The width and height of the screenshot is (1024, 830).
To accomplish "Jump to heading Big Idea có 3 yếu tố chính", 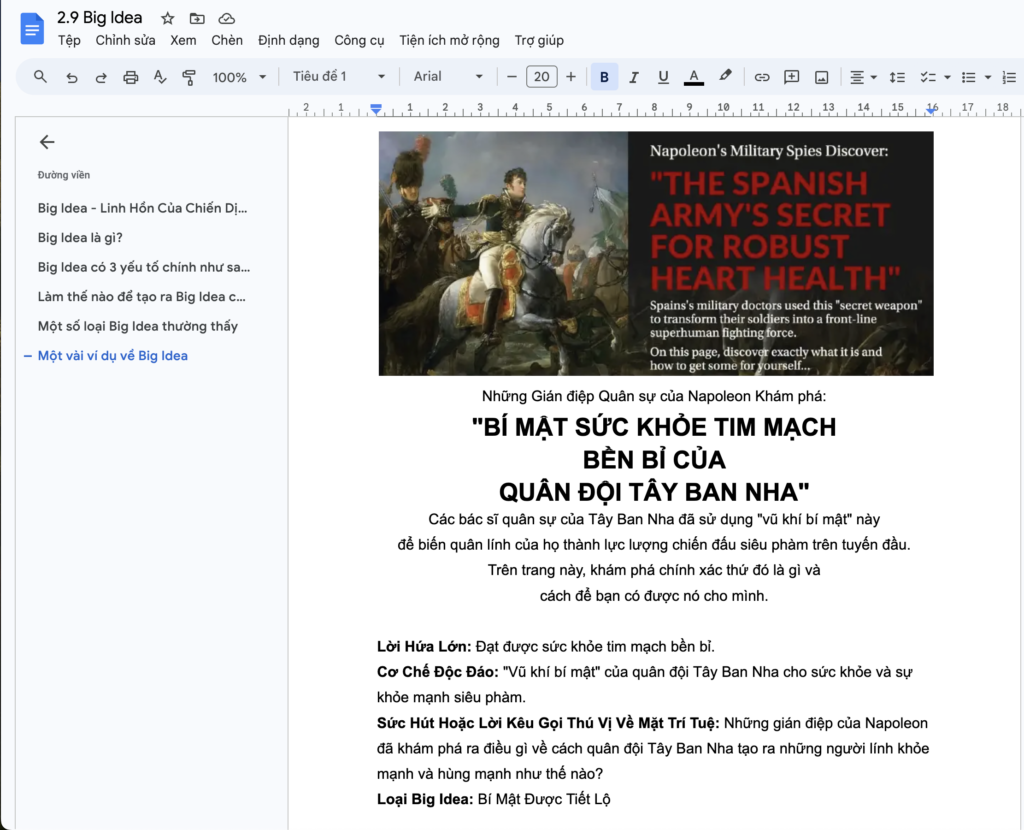I will (x=144, y=267).
